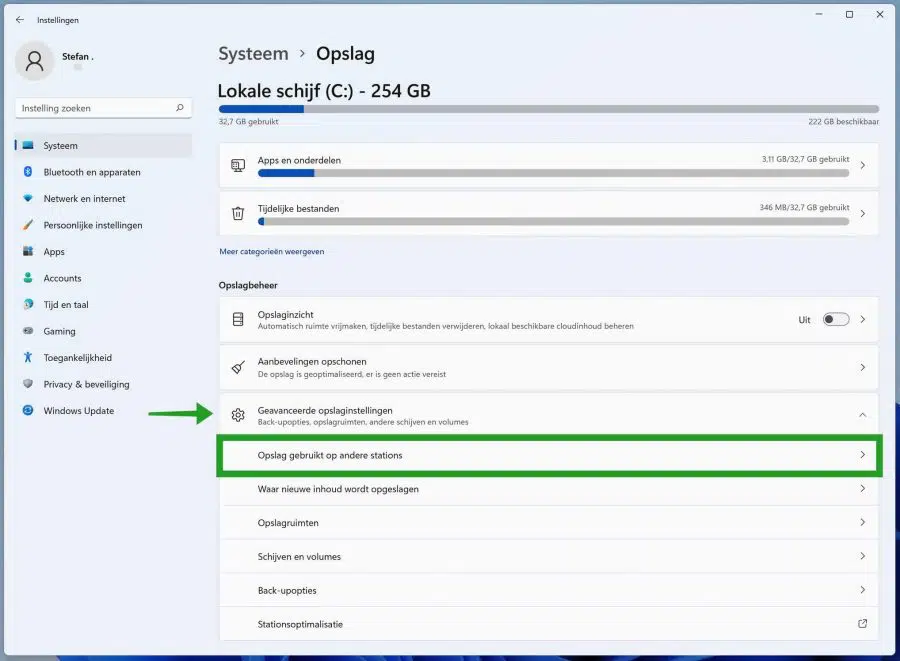Screen dimensions: 900x661
Task: Click the Persoonlijke instellingen brush icon
Action: (28, 224)
